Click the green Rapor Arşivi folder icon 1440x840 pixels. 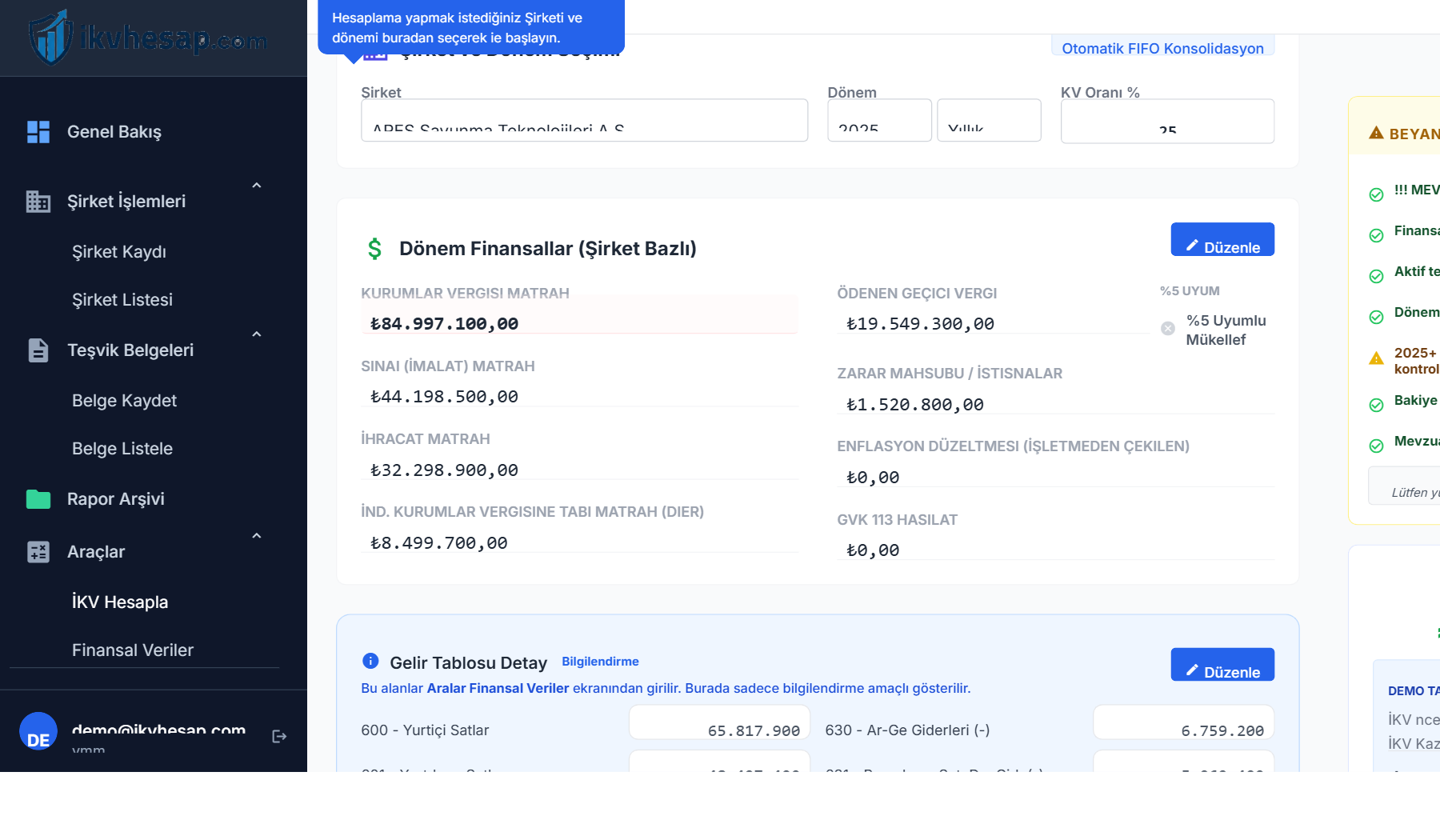[x=38, y=499]
